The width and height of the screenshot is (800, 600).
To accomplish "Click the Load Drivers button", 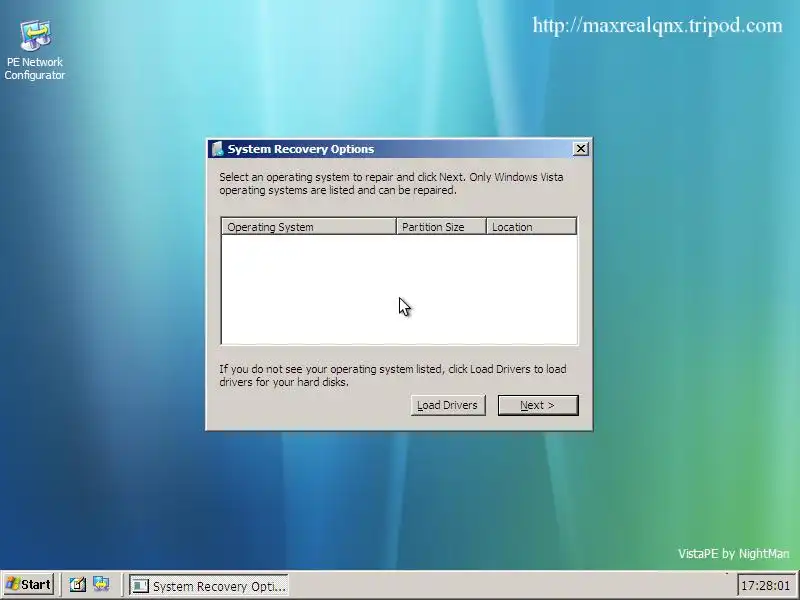I will click(x=448, y=405).
